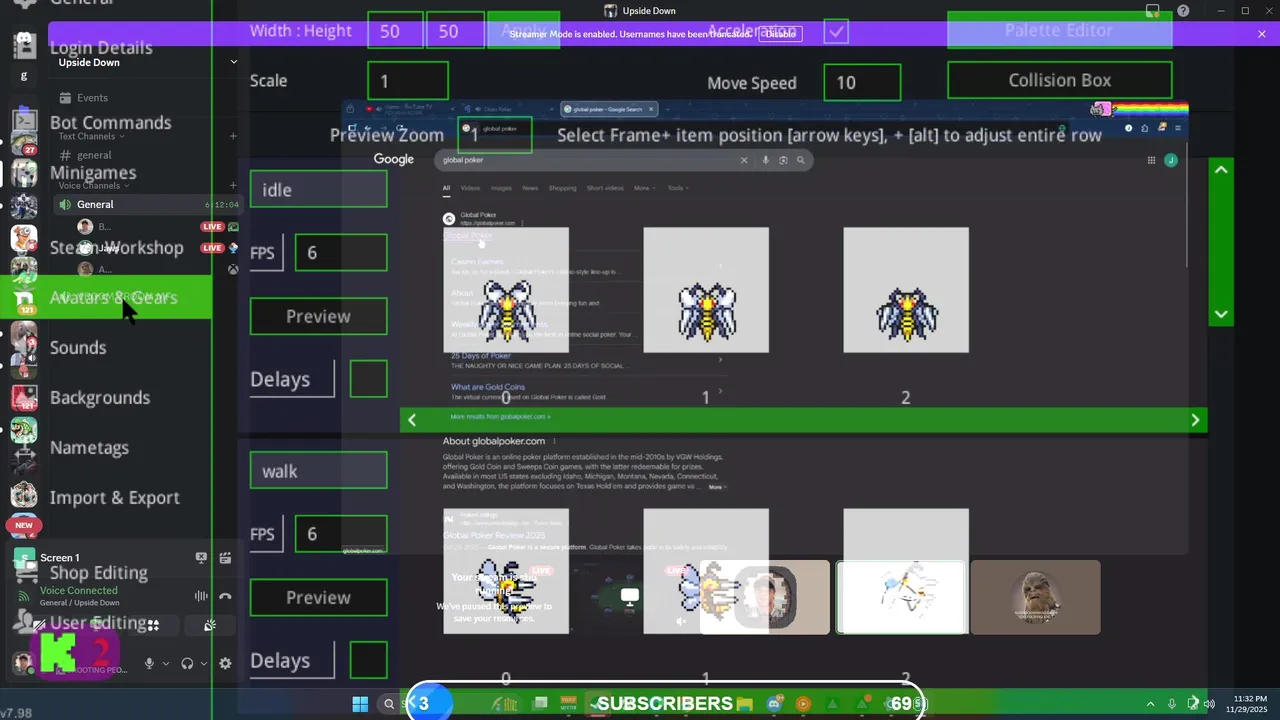Screen dimensions: 1280x720
Task: Click the walk animation name field
Action: pyautogui.click(x=318, y=470)
